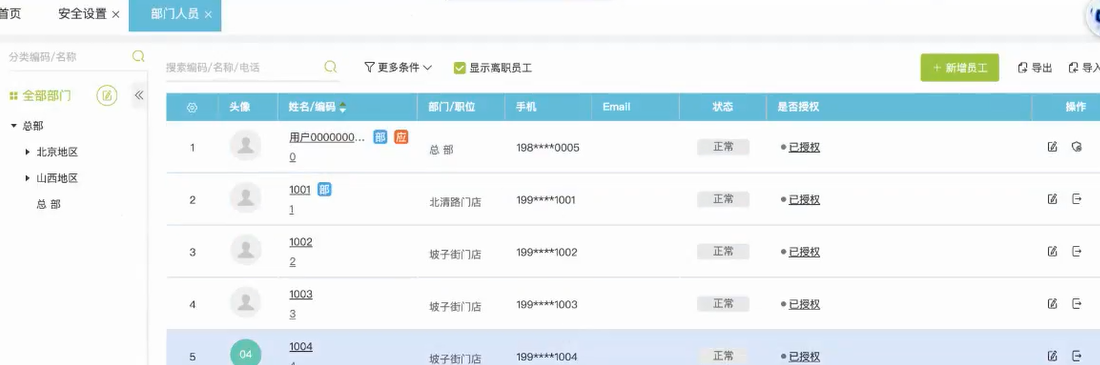
Task: Toggle 显示离职员工 checkbox
Action: coord(460,68)
